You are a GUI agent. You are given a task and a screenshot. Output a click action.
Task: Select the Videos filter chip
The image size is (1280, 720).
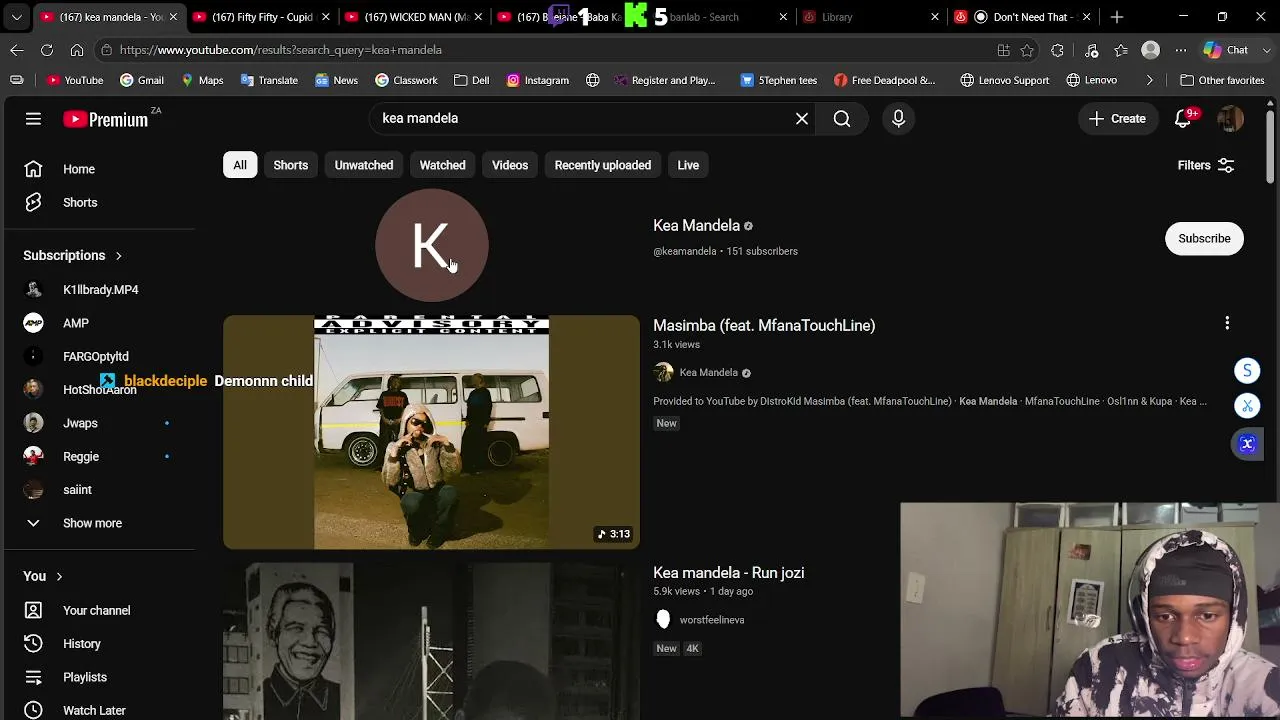click(x=510, y=165)
